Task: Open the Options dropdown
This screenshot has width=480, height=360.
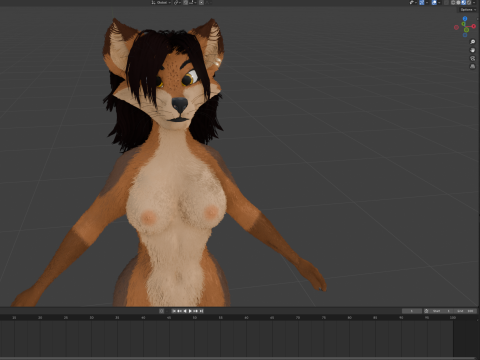Action: click(468, 10)
